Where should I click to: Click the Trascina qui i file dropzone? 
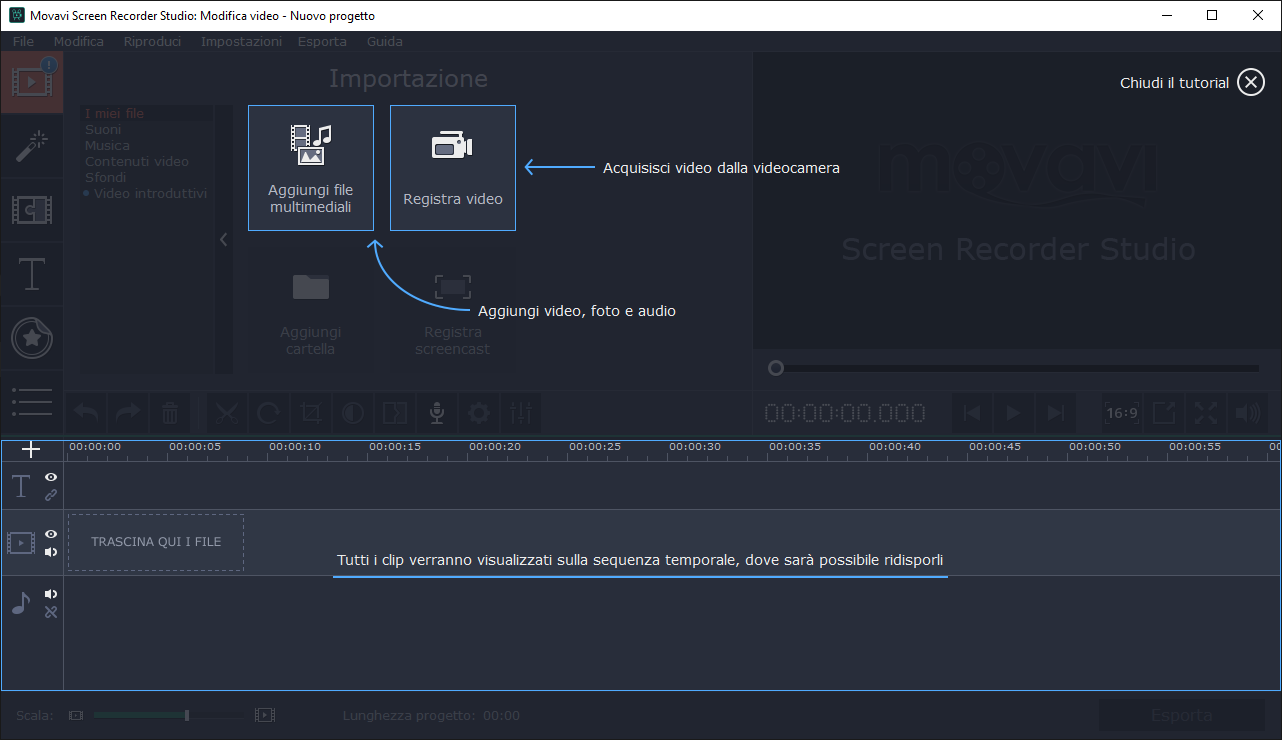(156, 542)
